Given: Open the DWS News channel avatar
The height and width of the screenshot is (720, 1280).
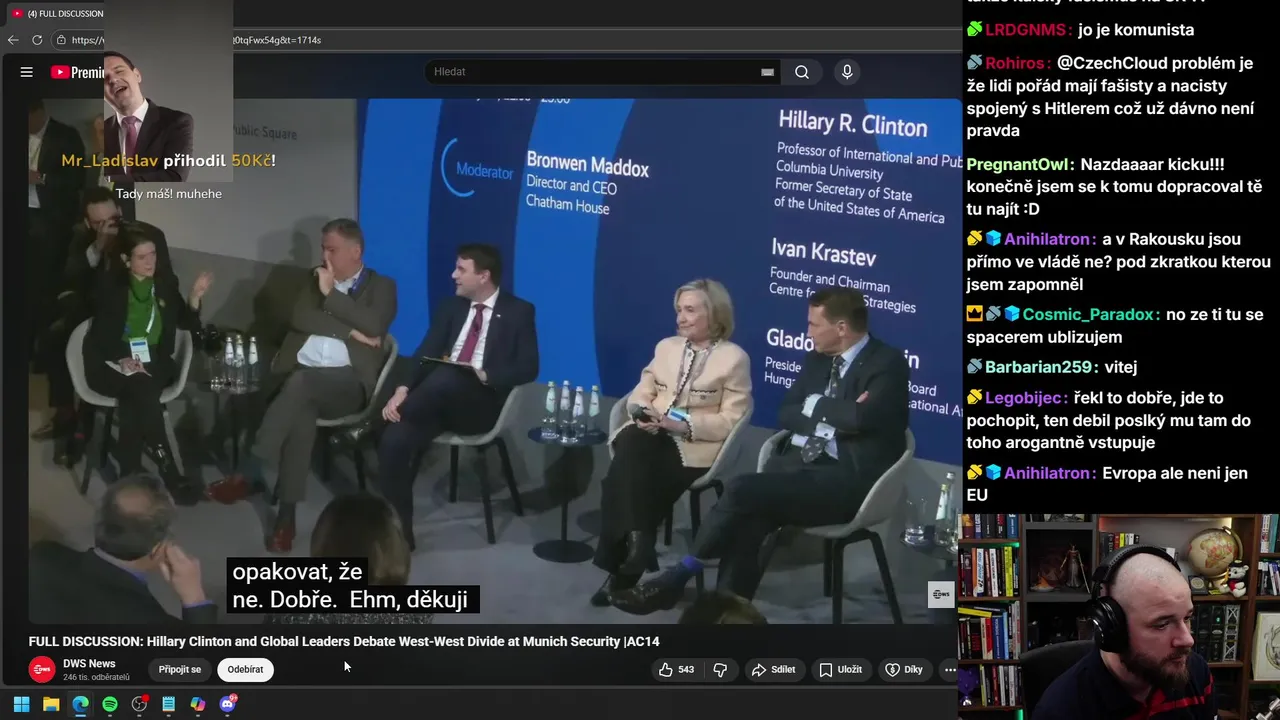Looking at the screenshot, I should click(x=42, y=670).
